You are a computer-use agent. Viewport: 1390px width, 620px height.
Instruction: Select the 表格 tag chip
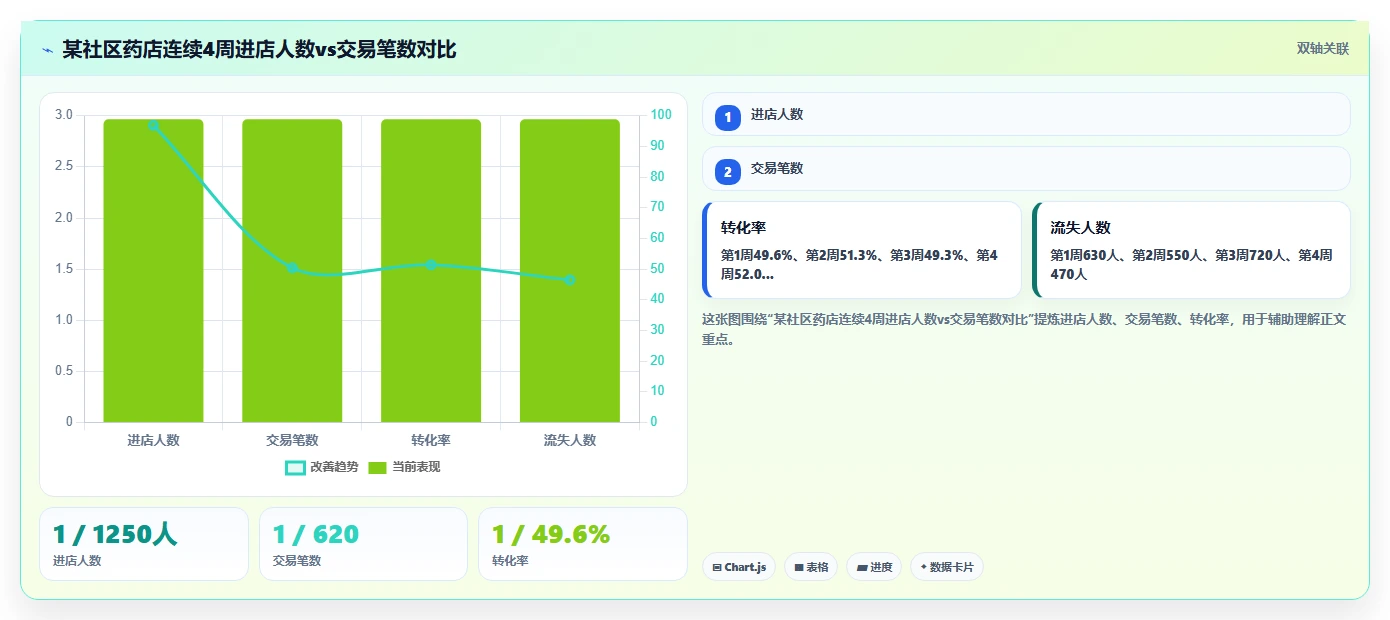pos(811,567)
